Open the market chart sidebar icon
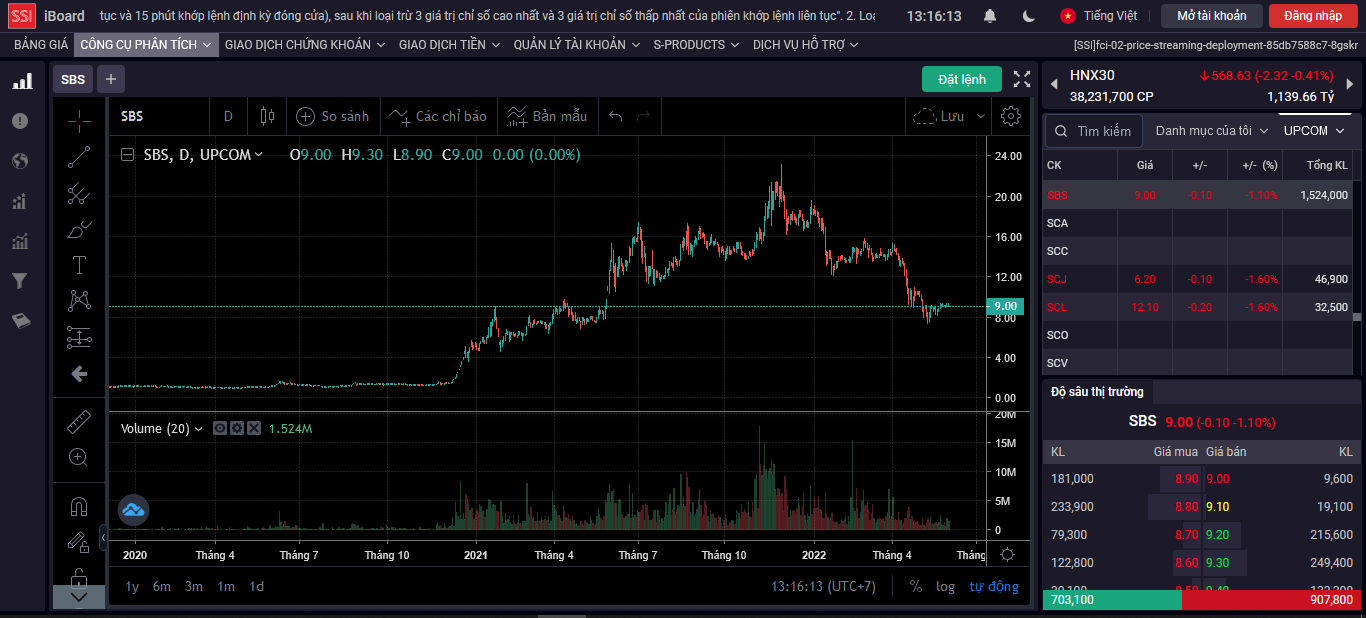The height and width of the screenshot is (618, 1366). click(21, 81)
